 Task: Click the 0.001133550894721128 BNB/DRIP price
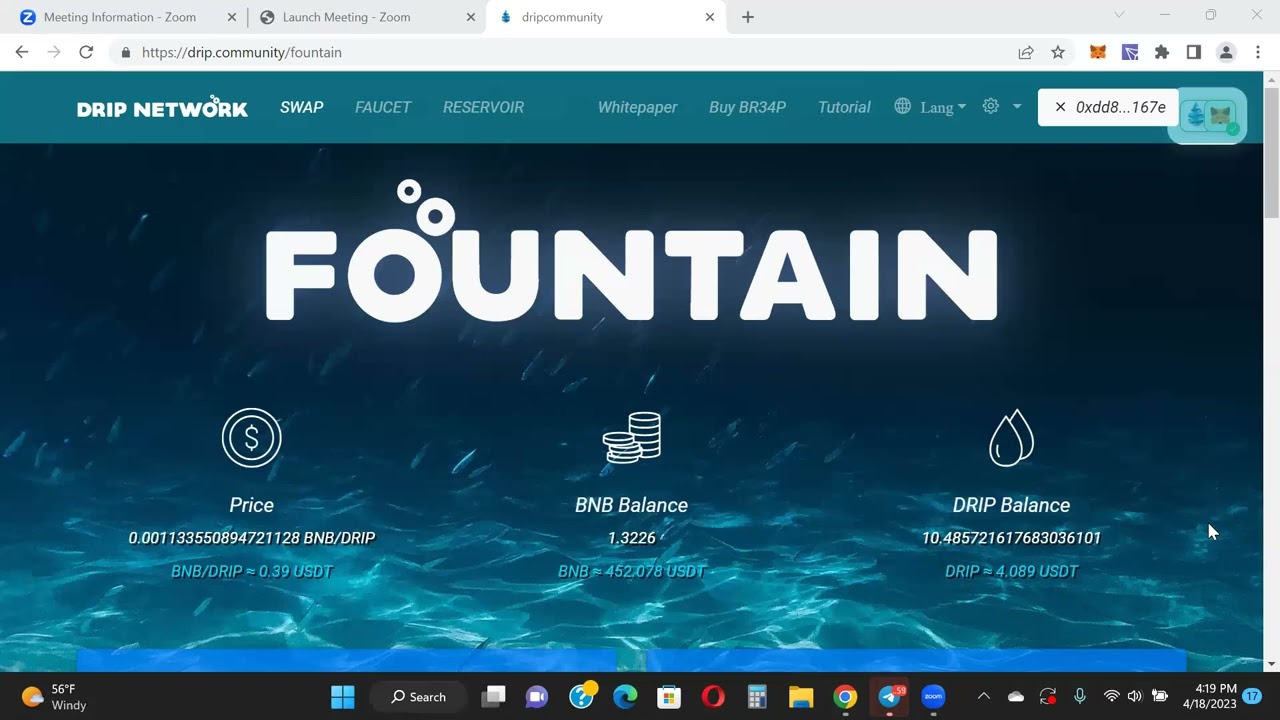point(252,538)
